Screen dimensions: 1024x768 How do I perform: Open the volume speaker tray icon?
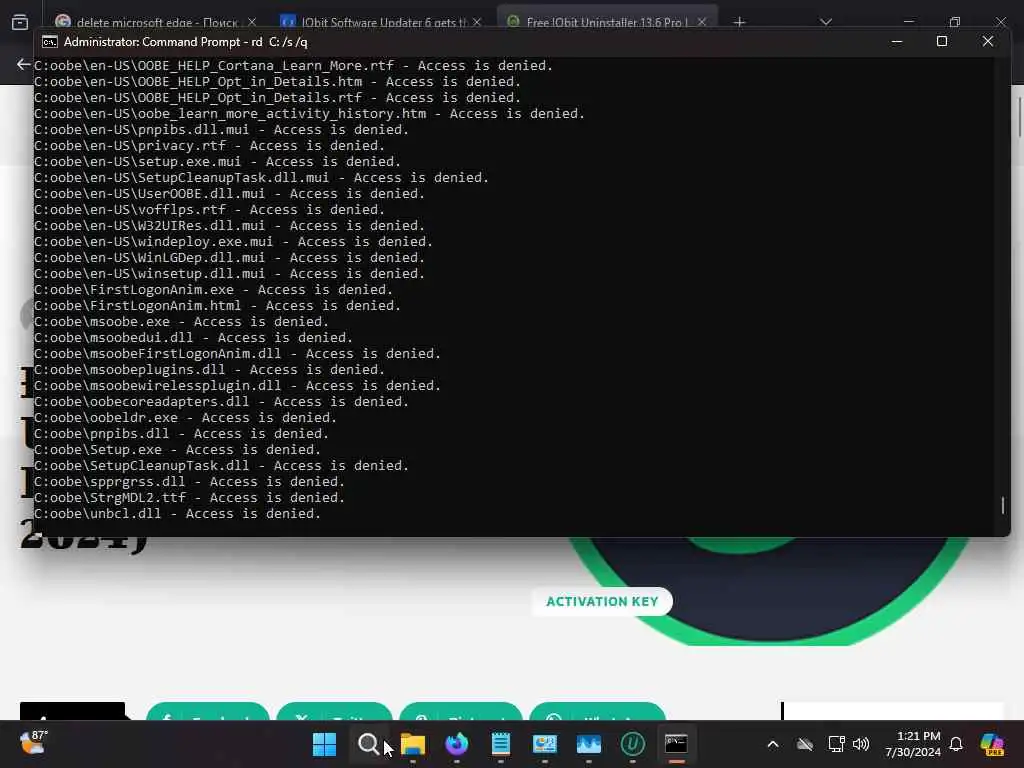pos(861,744)
